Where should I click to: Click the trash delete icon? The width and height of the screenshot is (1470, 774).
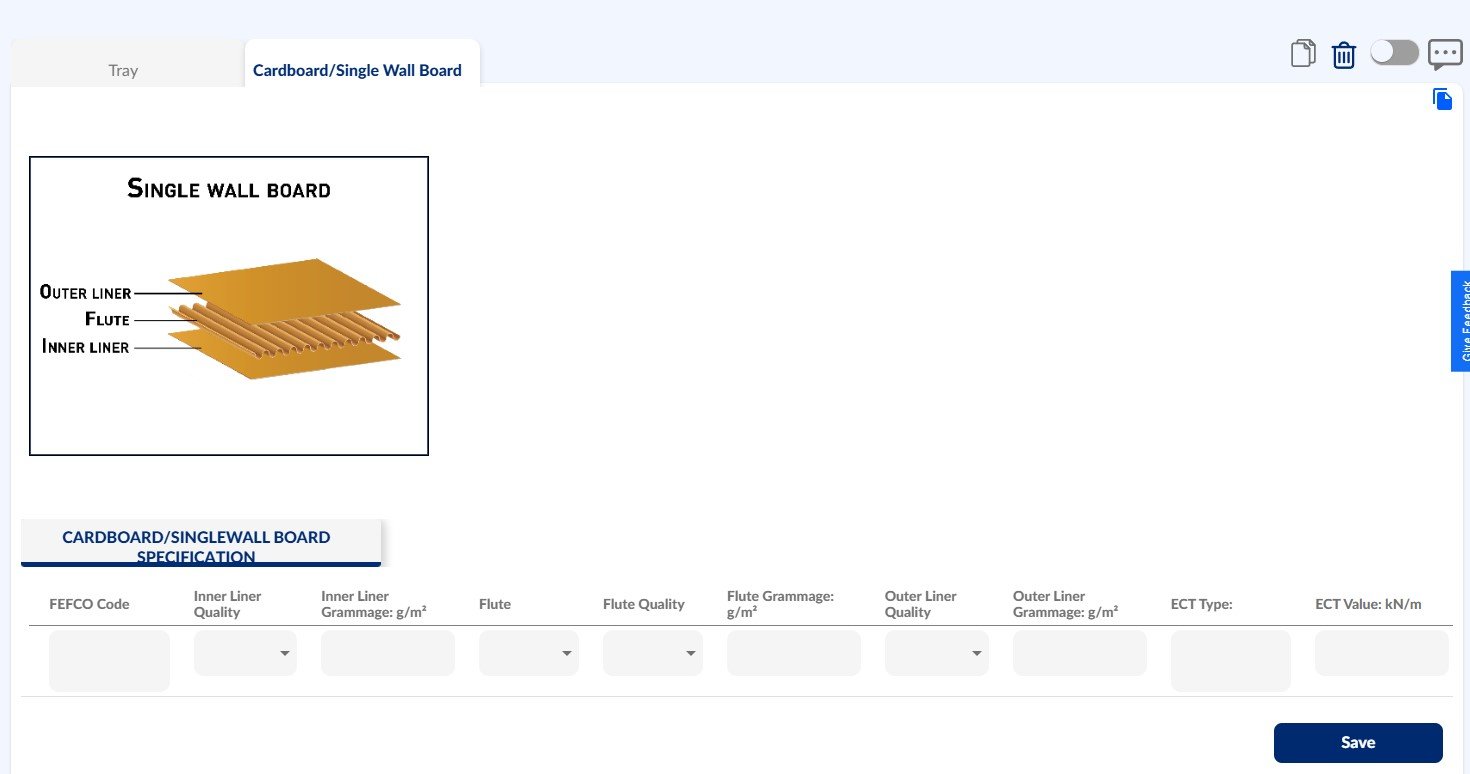[x=1344, y=55]
